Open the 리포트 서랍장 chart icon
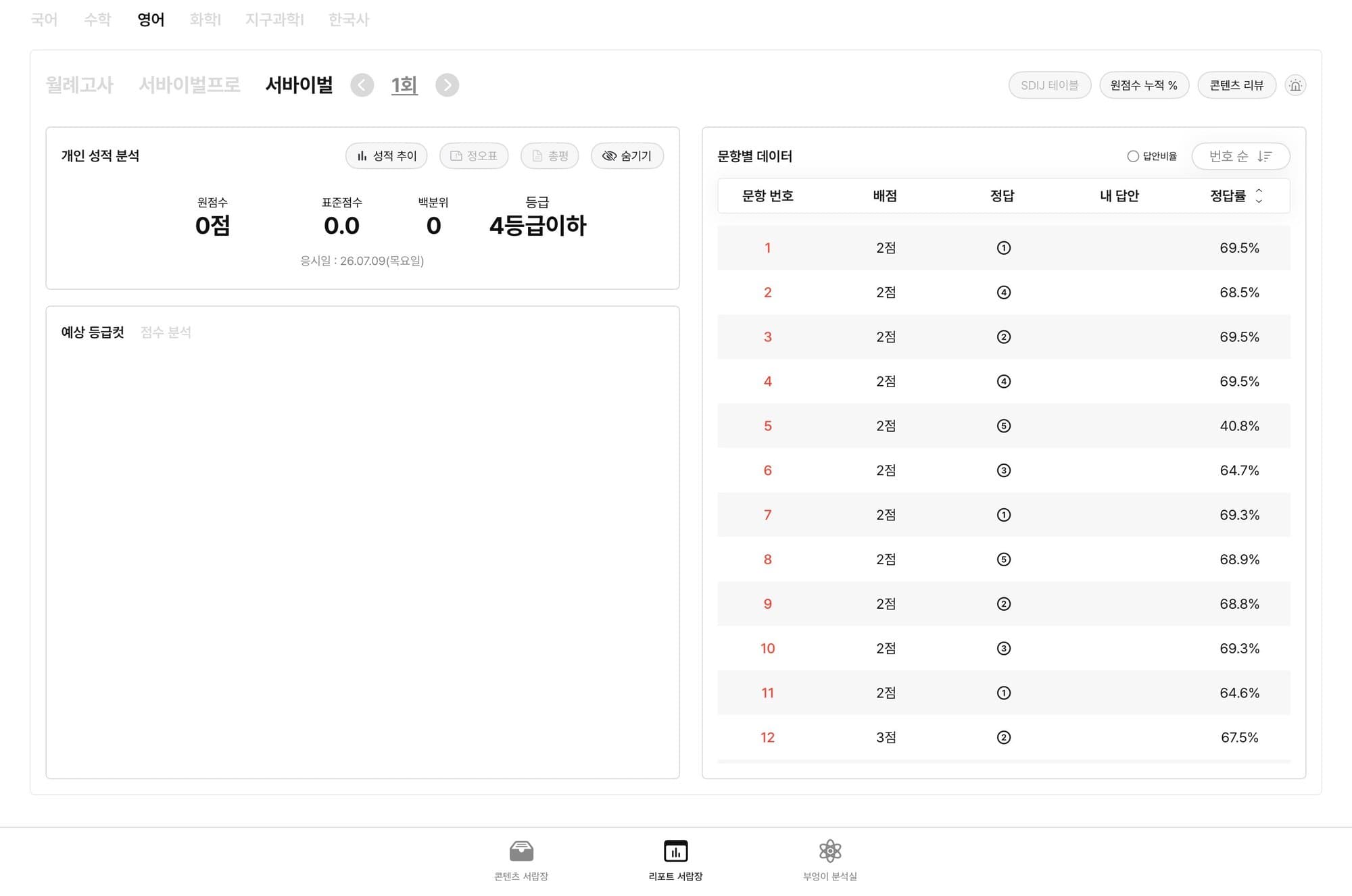 point(675,851)
